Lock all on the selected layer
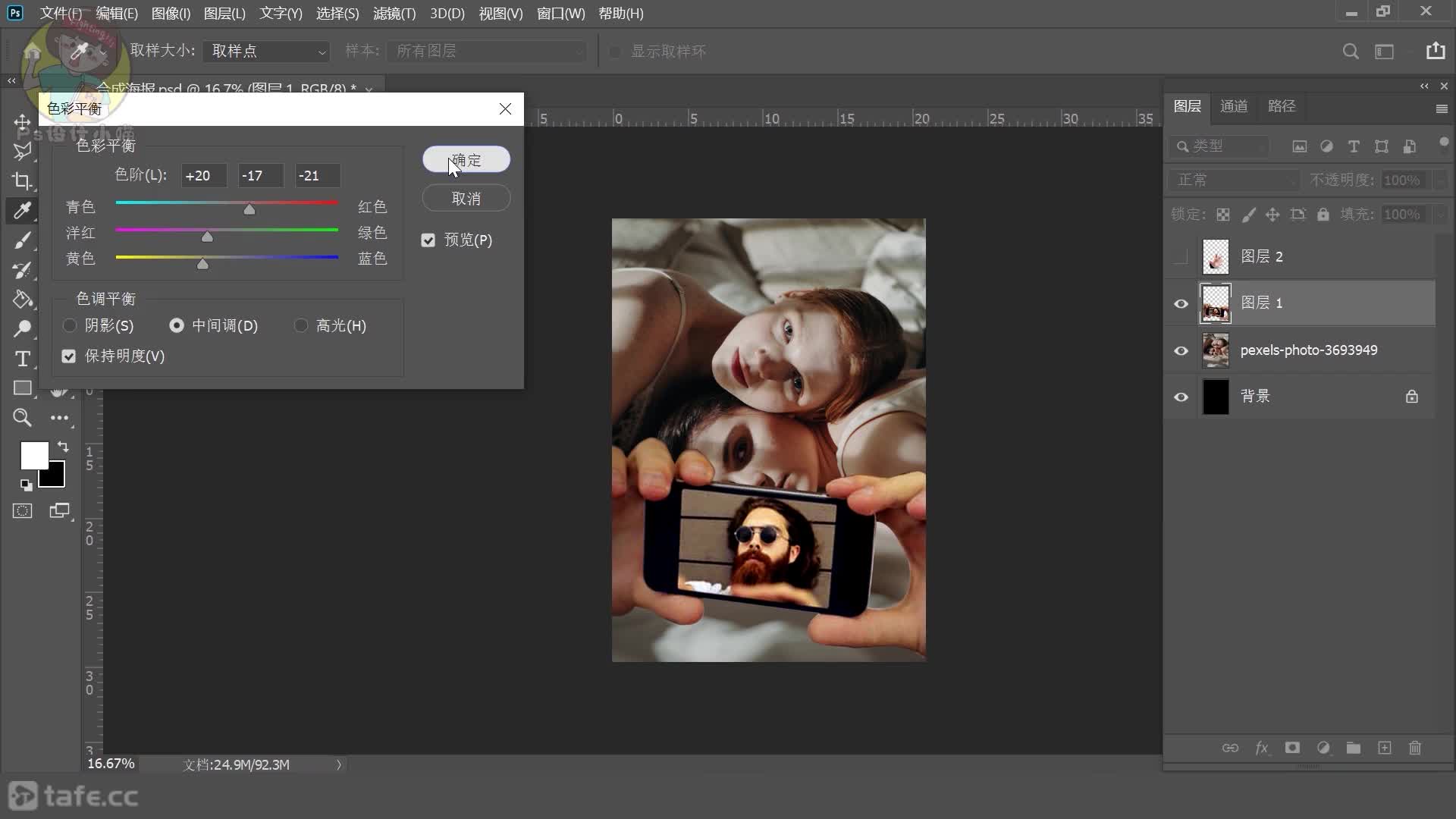This screenshot has width=1456, height=819. coord(1323,215)
